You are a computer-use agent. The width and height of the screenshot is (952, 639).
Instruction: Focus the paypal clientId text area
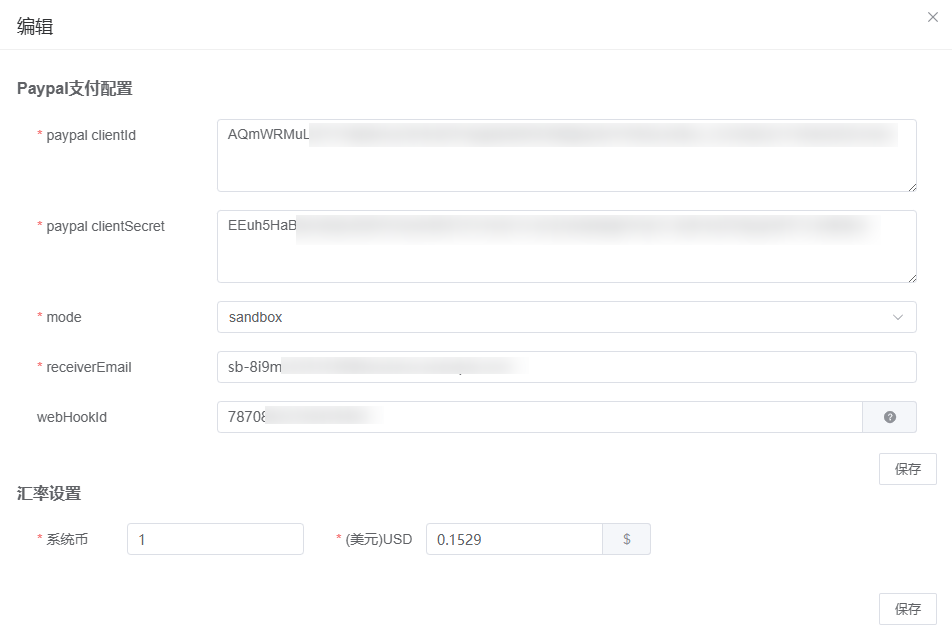(x=566, y=155)
